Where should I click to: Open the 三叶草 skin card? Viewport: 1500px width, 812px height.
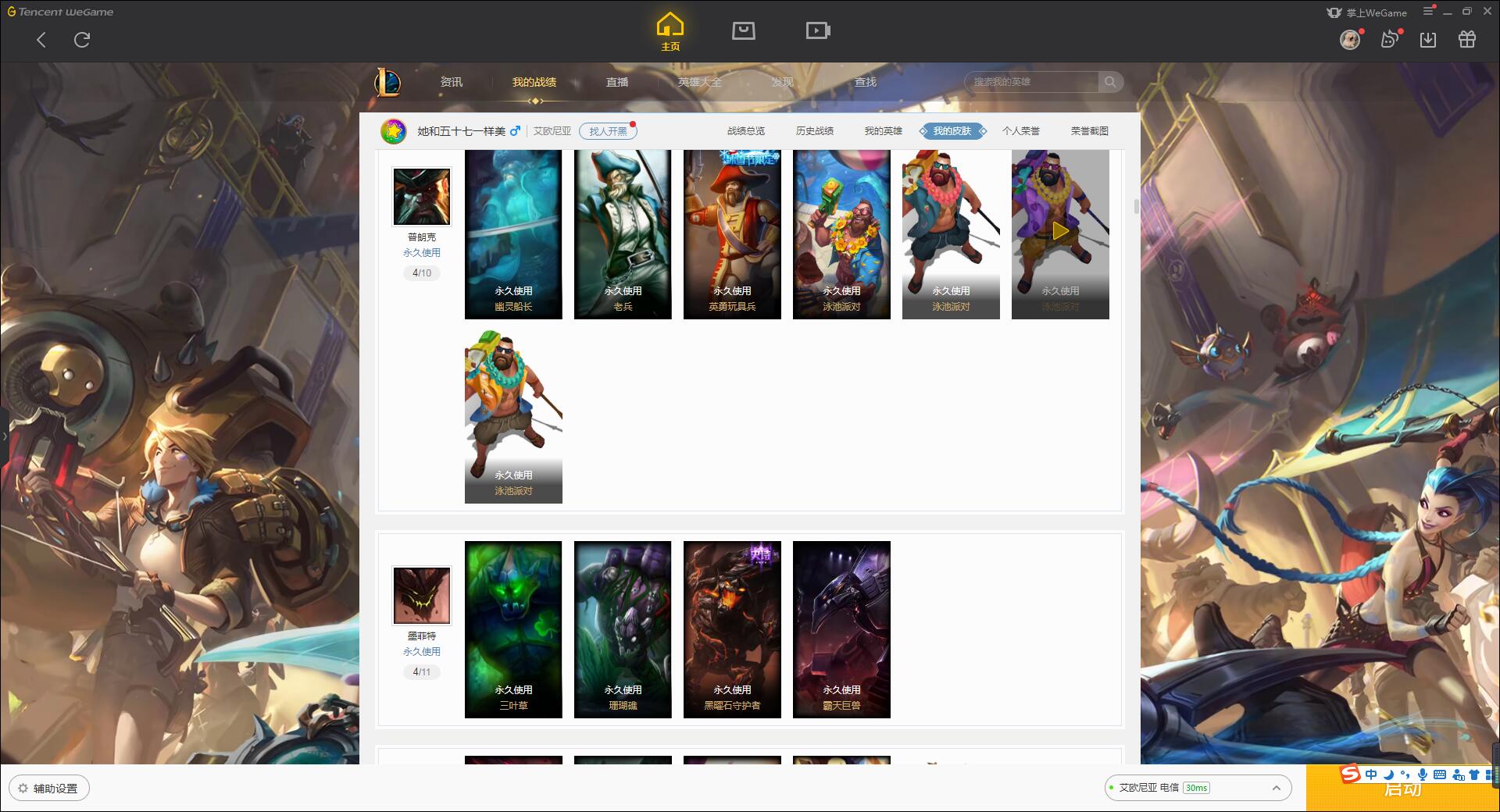coord(513,629)
